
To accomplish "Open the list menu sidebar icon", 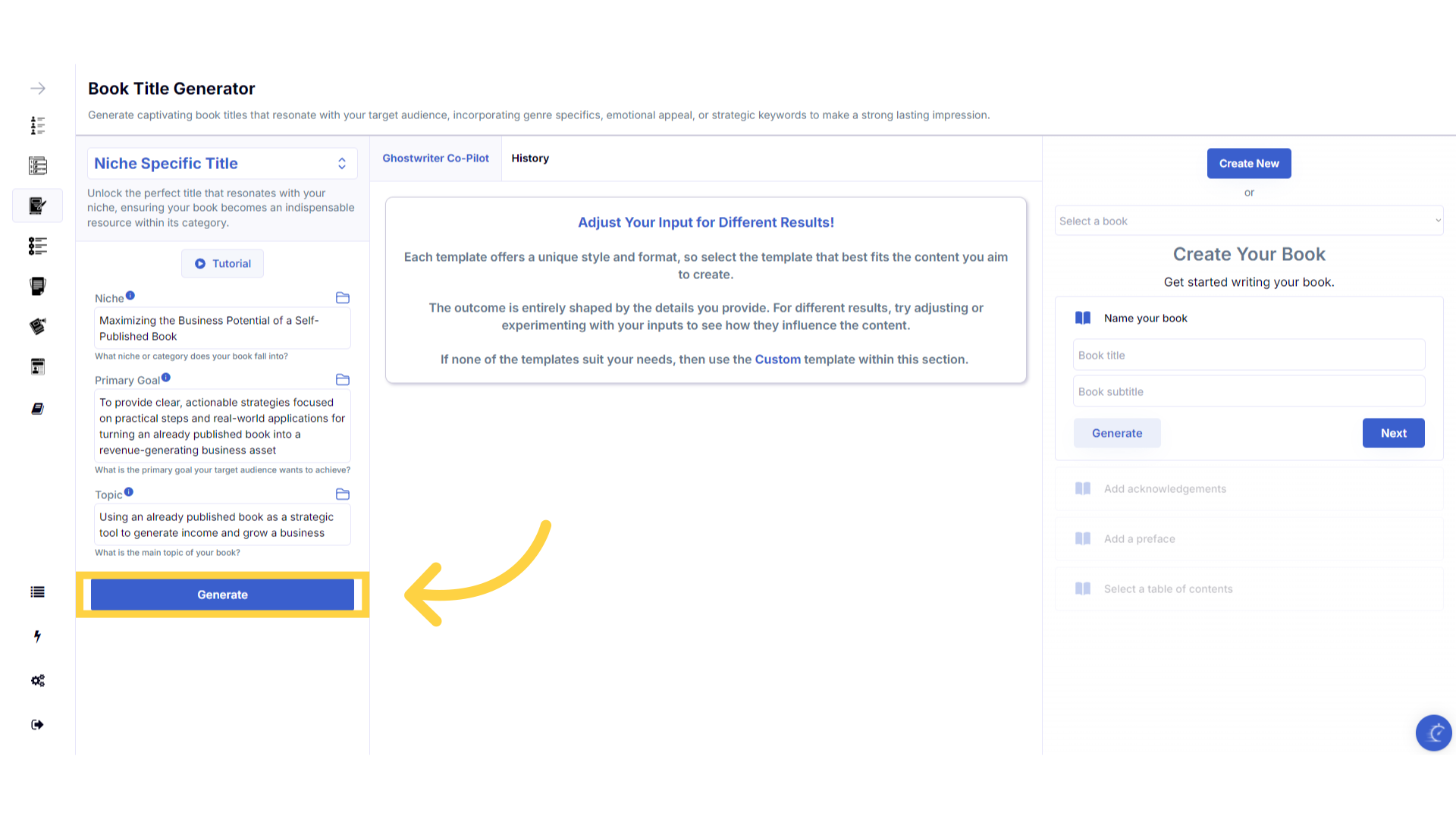I will [37, 592].
